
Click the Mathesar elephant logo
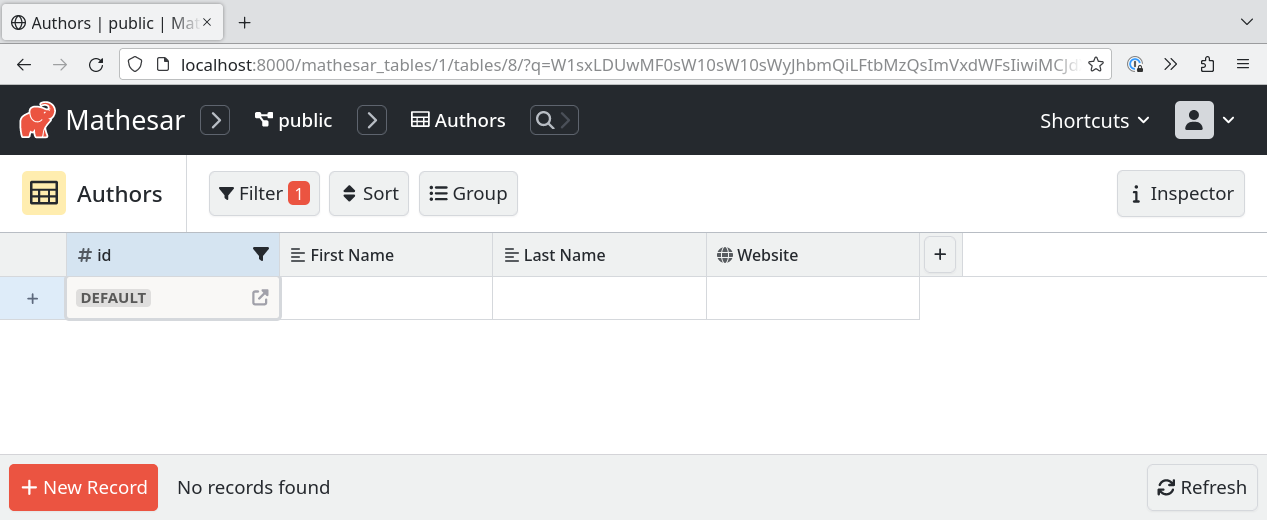pos(37,120)
